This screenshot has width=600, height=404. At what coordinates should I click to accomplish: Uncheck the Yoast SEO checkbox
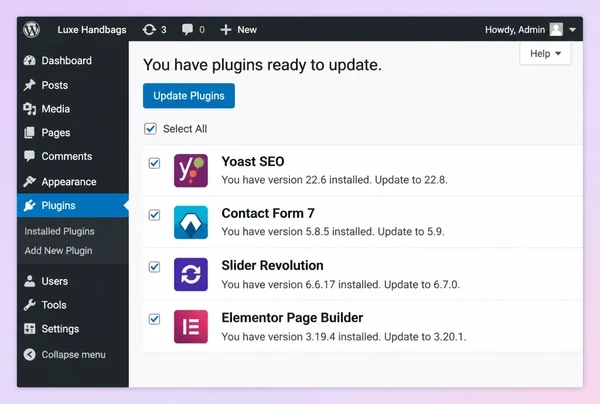pyautogui.click(x=155, y=163)
